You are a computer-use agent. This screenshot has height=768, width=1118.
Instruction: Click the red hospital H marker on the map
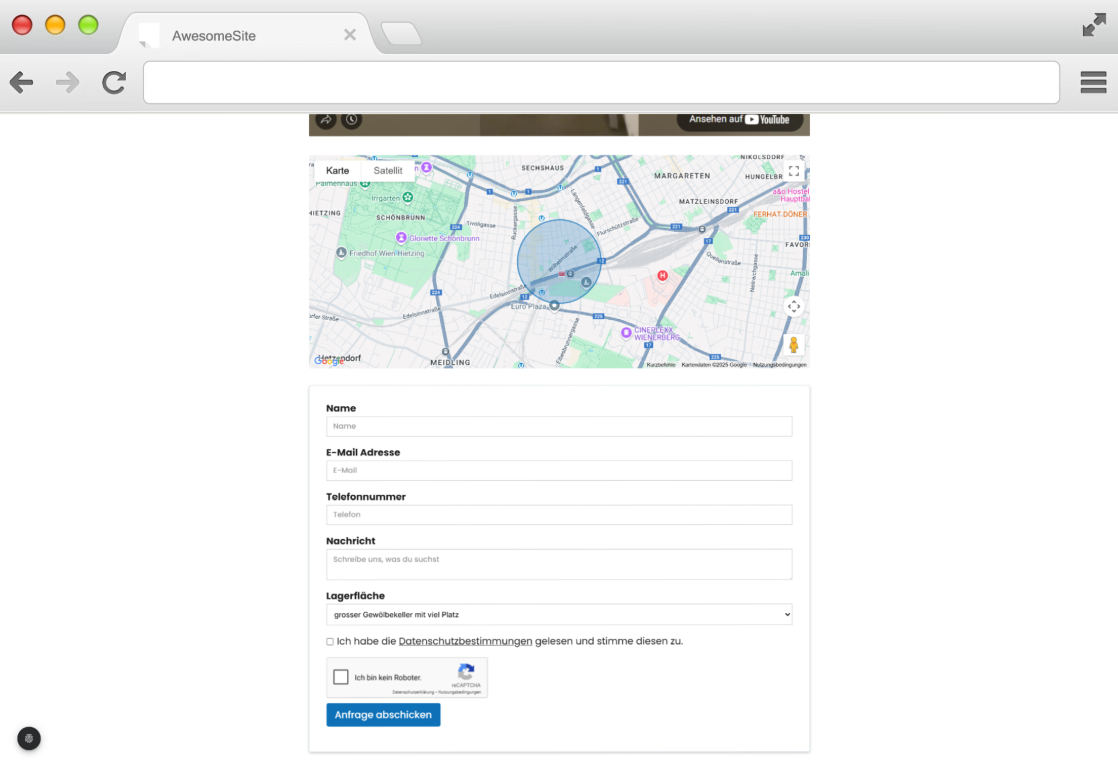(662, 275)
